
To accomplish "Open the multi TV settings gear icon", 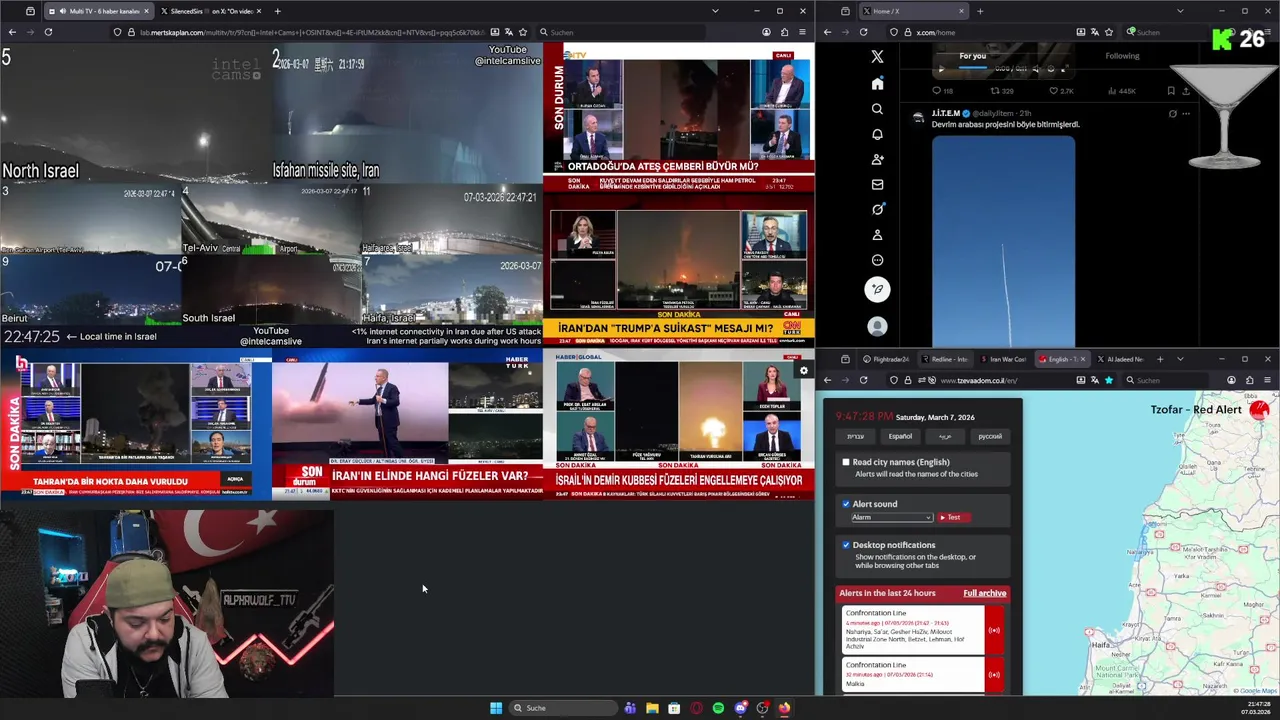I will pyautogui.click(x=803, y=371).
